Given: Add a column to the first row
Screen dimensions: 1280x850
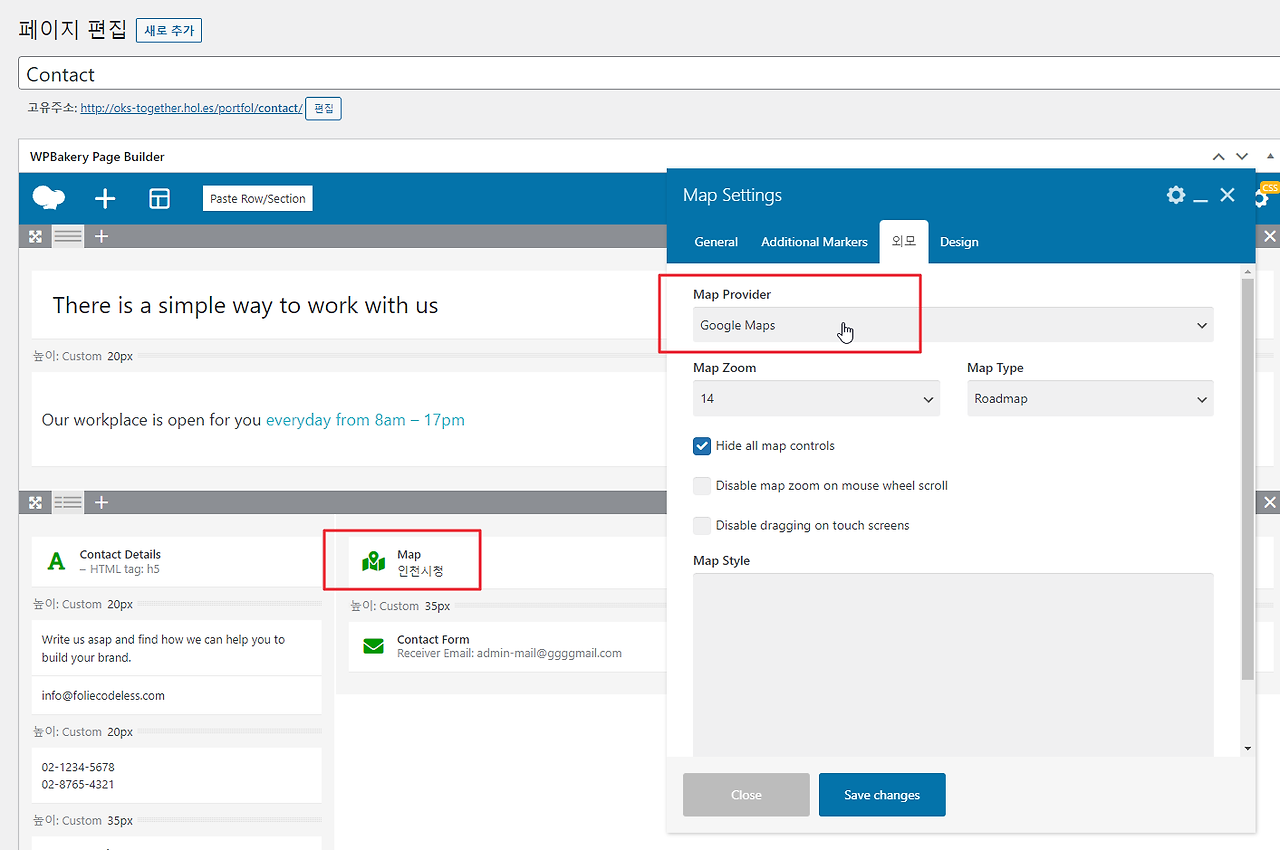Looking at the screenshot, I should tap(101, 236).
